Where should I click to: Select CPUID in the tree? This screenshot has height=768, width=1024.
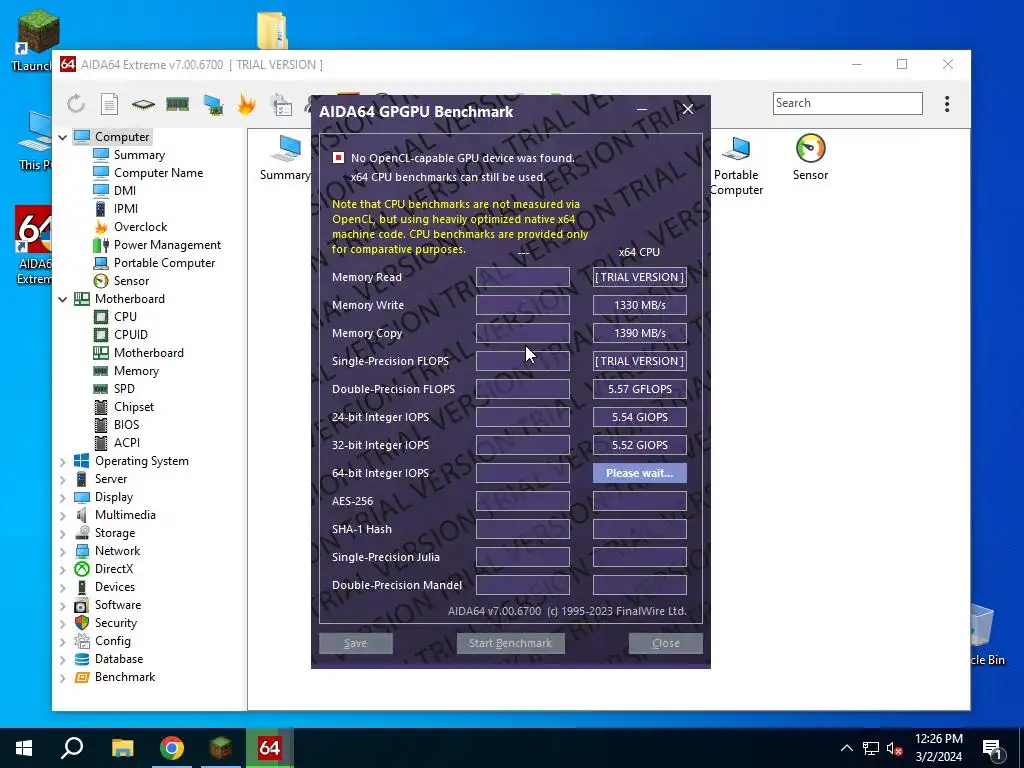(131, 334)
